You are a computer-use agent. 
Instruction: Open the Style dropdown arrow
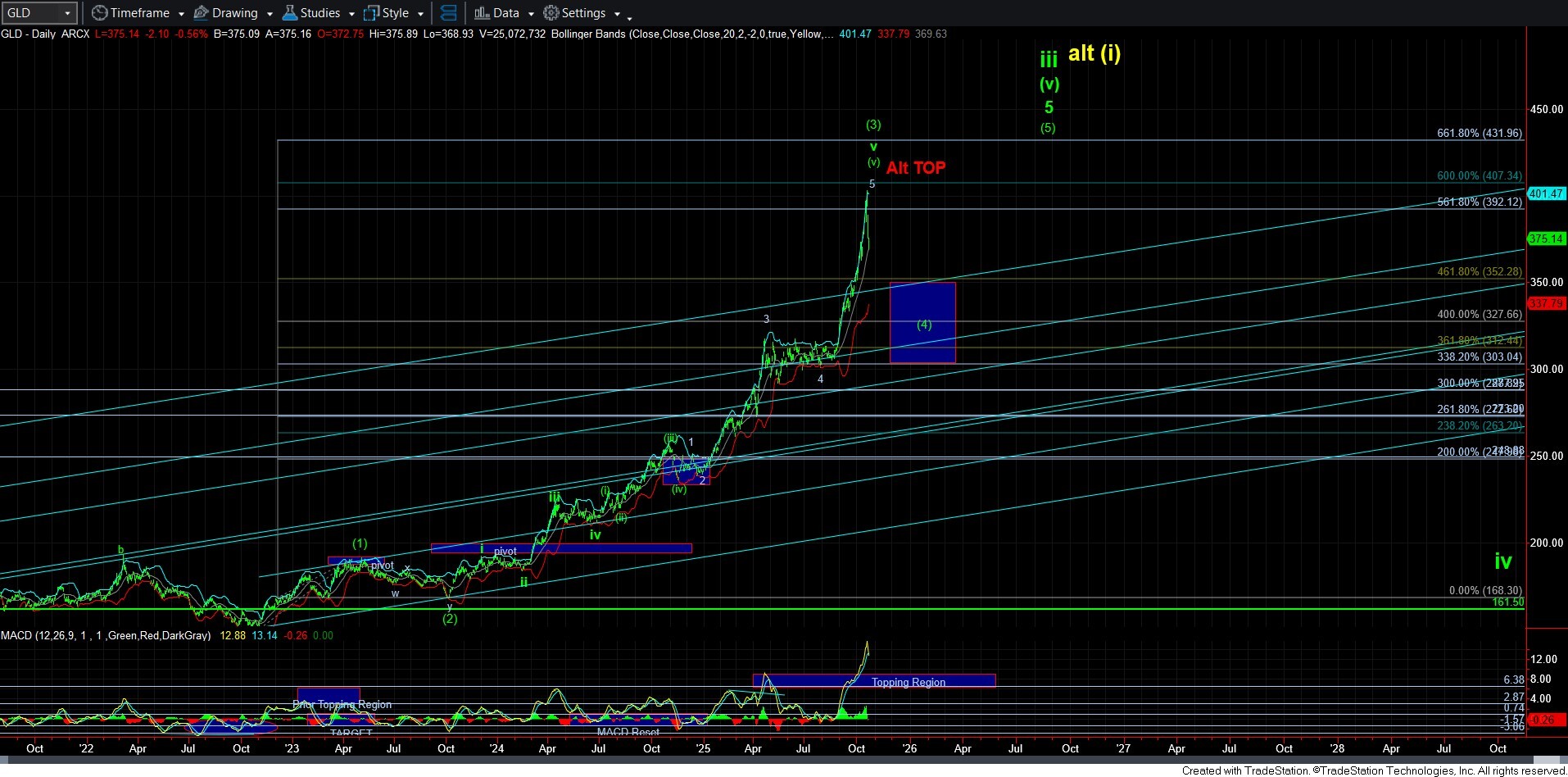point(420,14)
